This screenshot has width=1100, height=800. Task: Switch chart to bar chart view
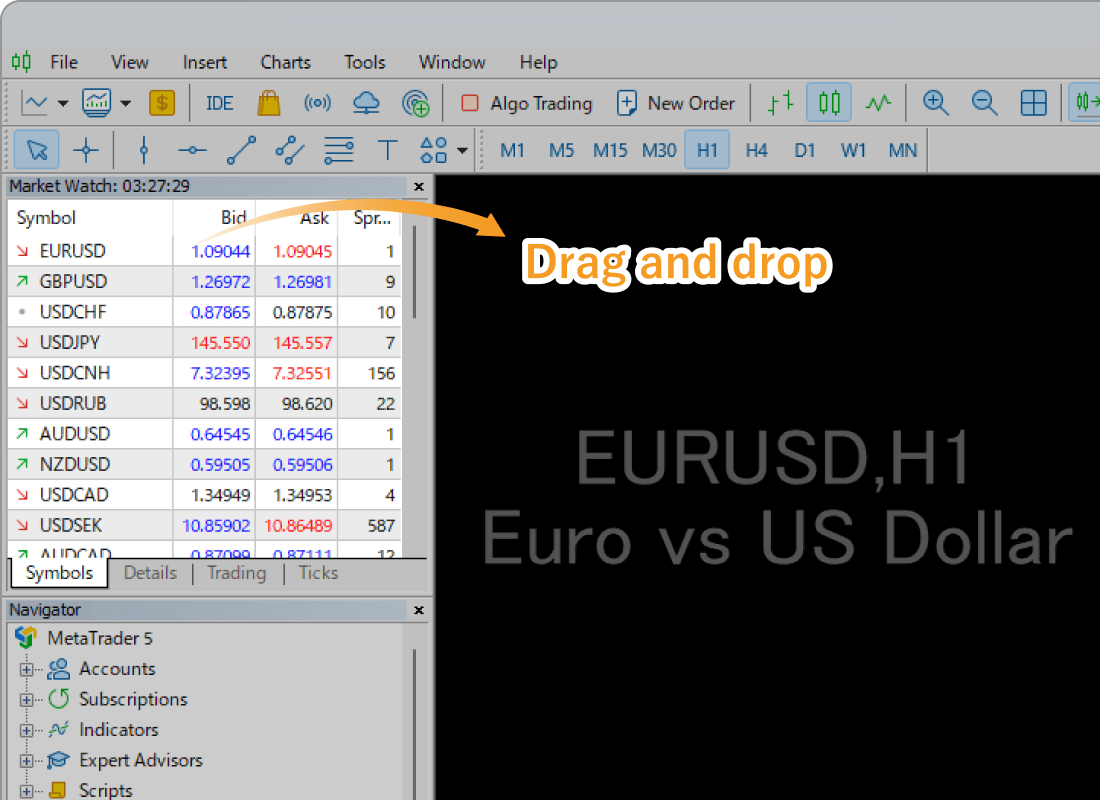[781, 103]
